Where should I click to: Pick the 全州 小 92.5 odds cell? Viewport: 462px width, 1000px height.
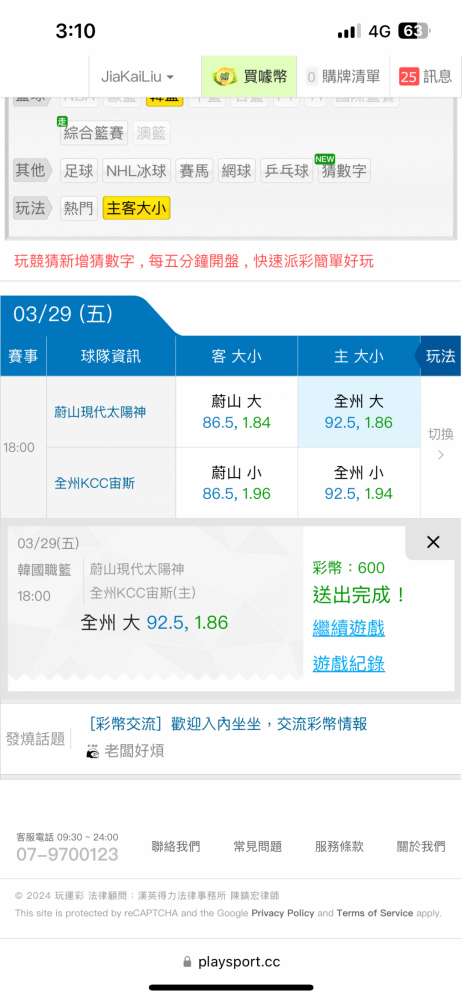pyautogui.click(x=359, y=483)
